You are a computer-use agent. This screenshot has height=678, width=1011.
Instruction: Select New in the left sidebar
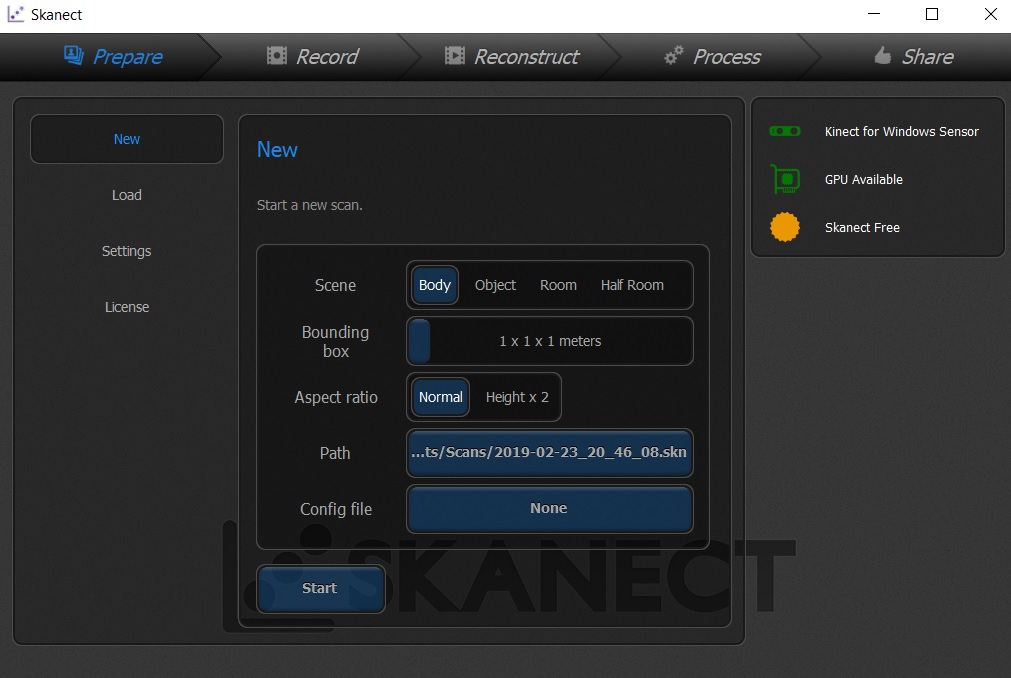127,139
